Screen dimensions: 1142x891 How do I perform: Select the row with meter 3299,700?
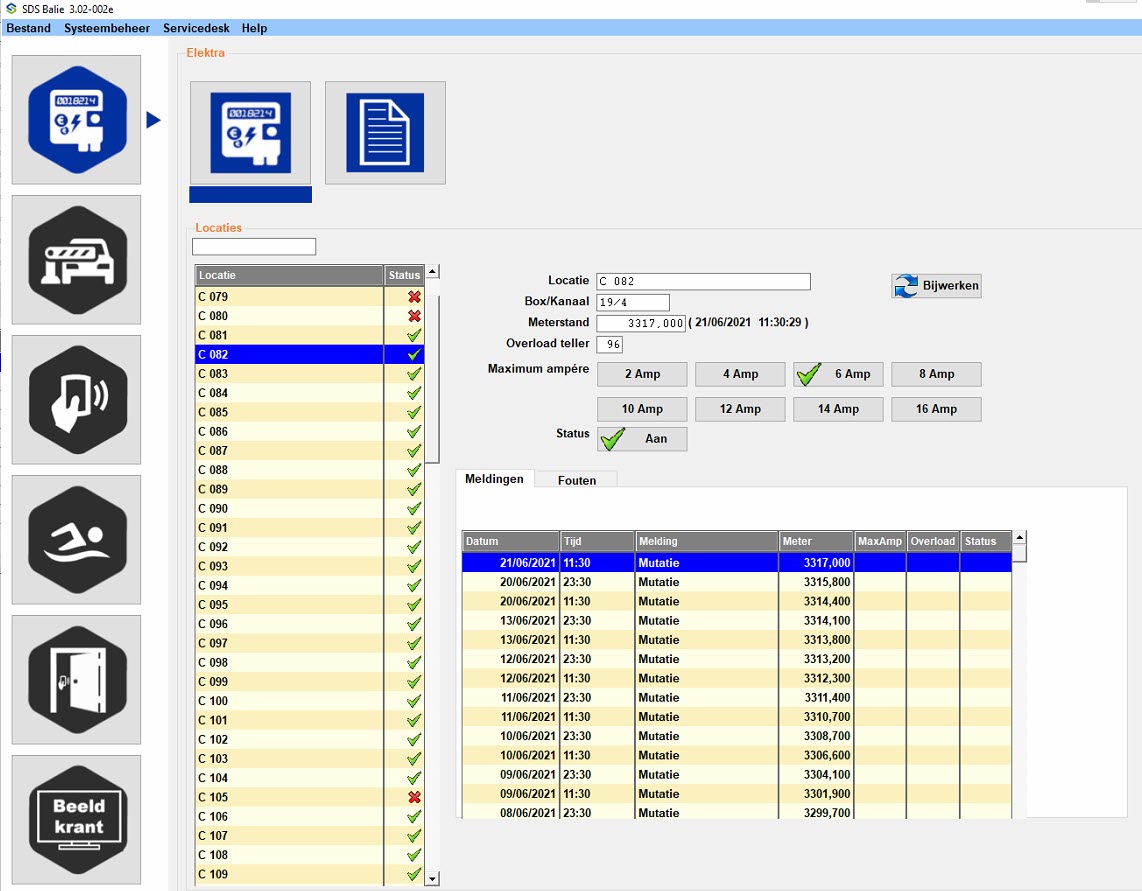pyautogui.click(x=737, y=812)
